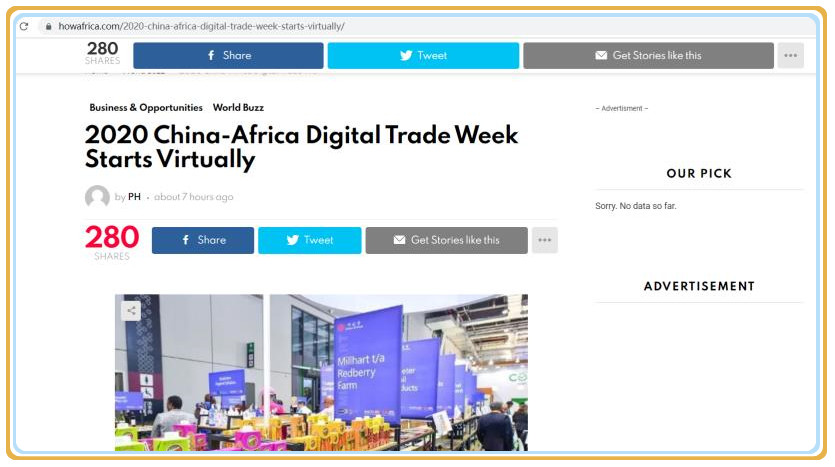Click top Get Stories like this button
The width and height of the screenshot is (835, 467).
648,55
